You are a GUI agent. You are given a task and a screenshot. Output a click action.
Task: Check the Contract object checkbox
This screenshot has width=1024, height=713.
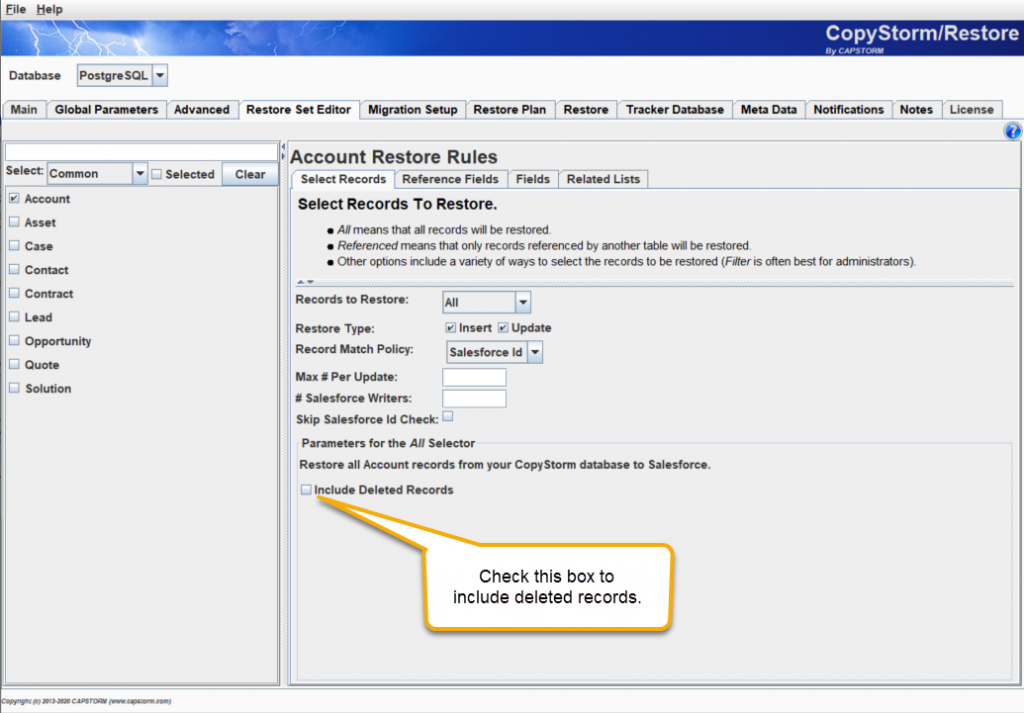(x=14, y=293)
